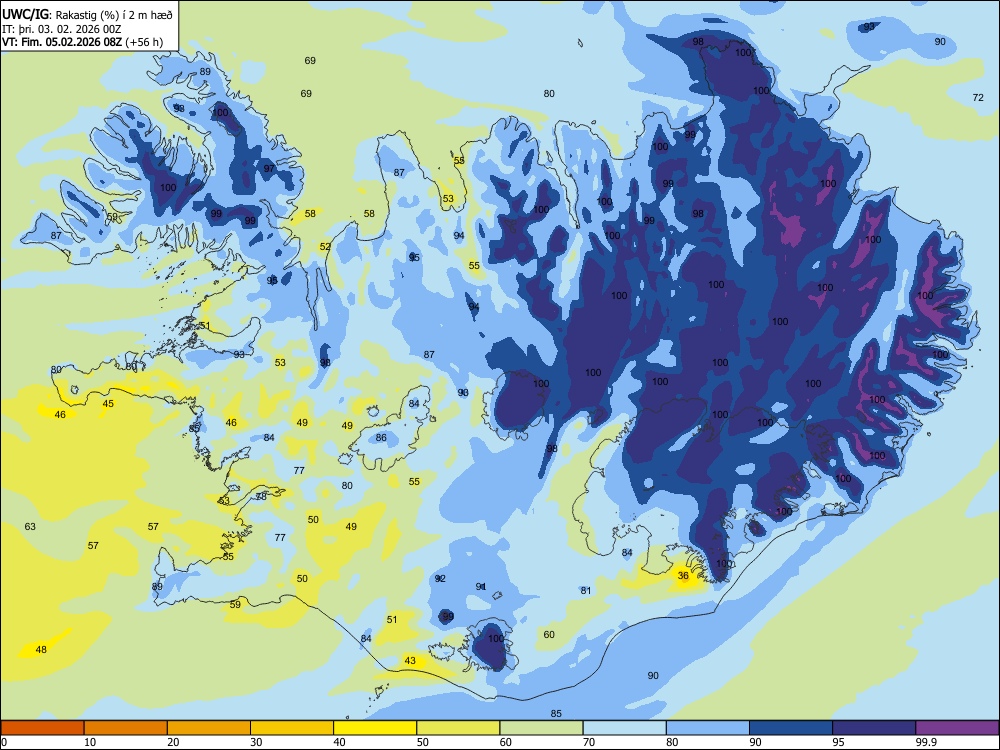Image resolution: width=1000 pixels, height=750 pixels.
Task: Click the title 'UWC/IG: Rakastig (%) í 2 m hæð'
Action: (x=87, y=15)
